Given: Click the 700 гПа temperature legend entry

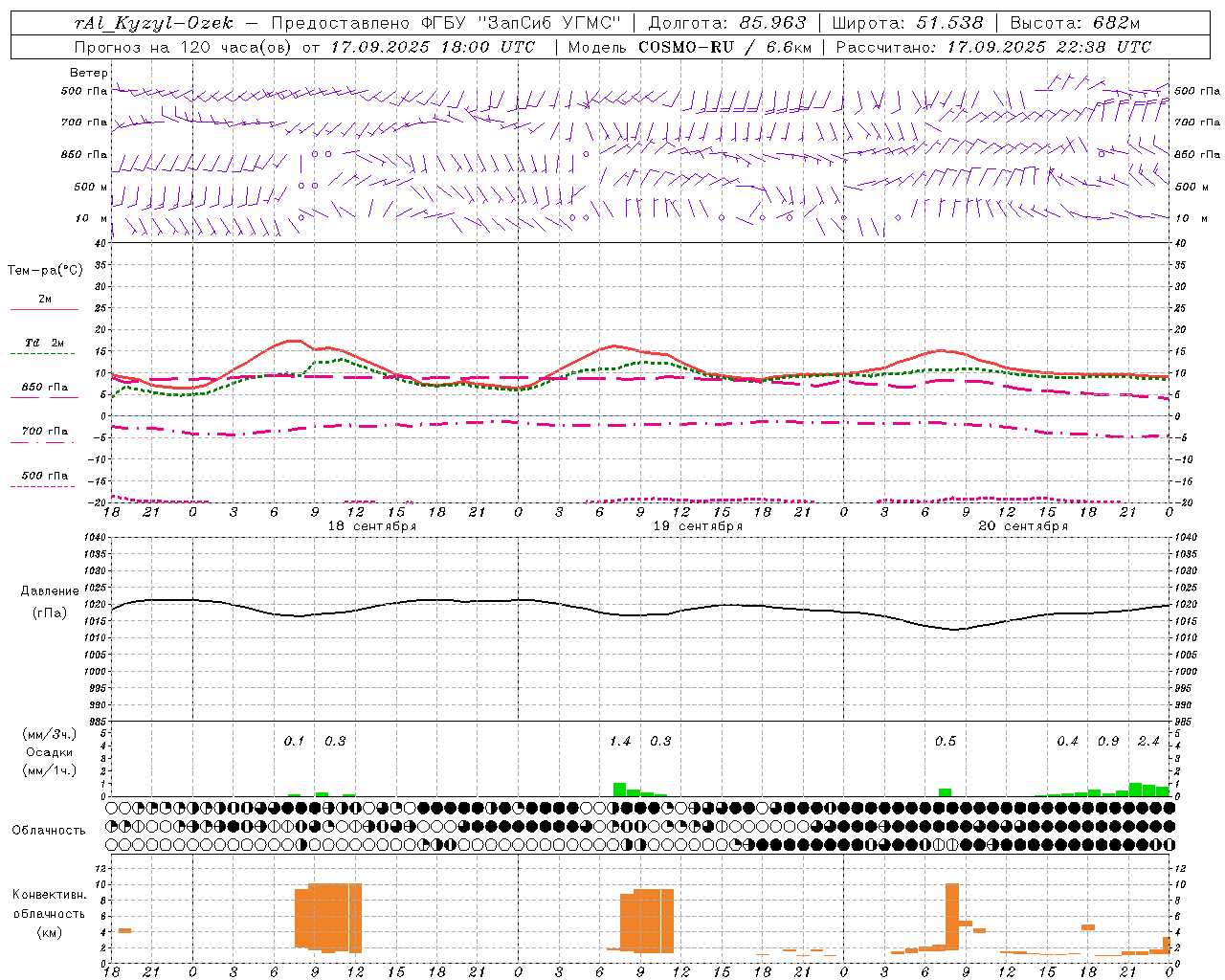Looking at the screenshot, I should click(44, 431).
